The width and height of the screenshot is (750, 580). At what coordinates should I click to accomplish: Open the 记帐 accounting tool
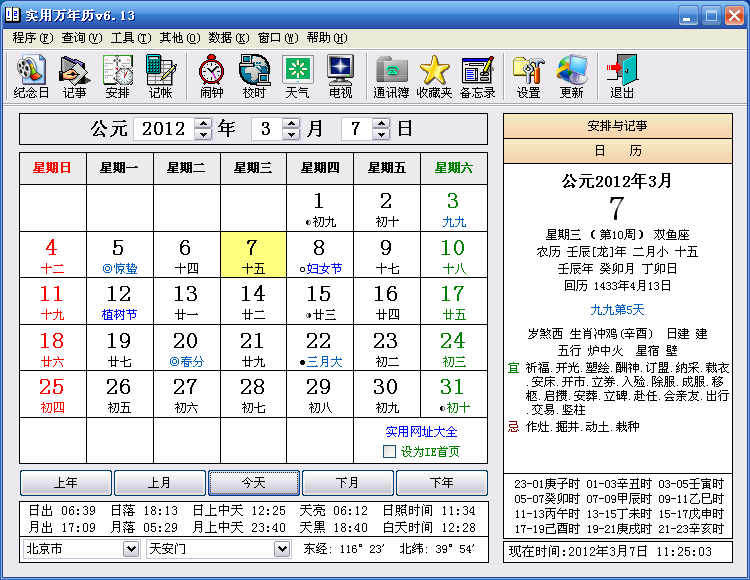point(161,77)
